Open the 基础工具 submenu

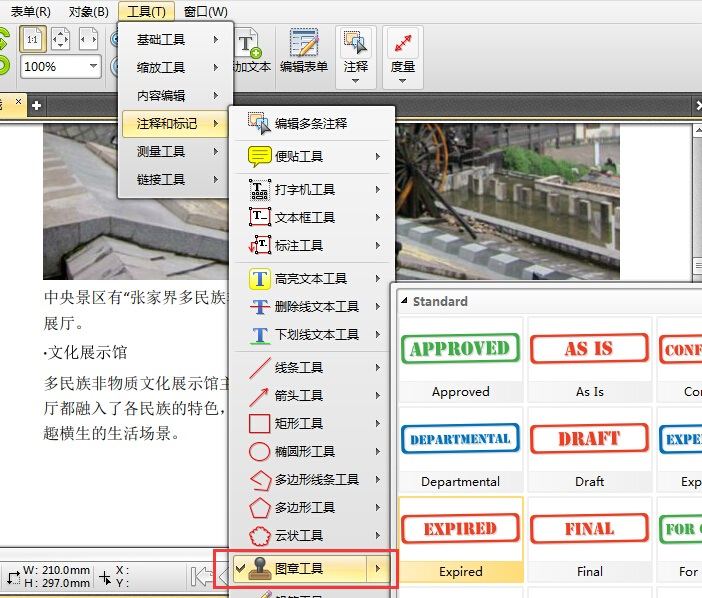click(x=175, y=39)
